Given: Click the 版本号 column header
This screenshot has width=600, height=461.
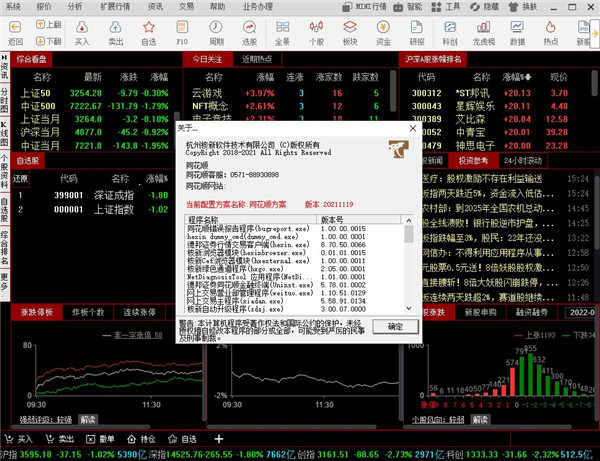Looking at the screenshot, I should point(359,220).
